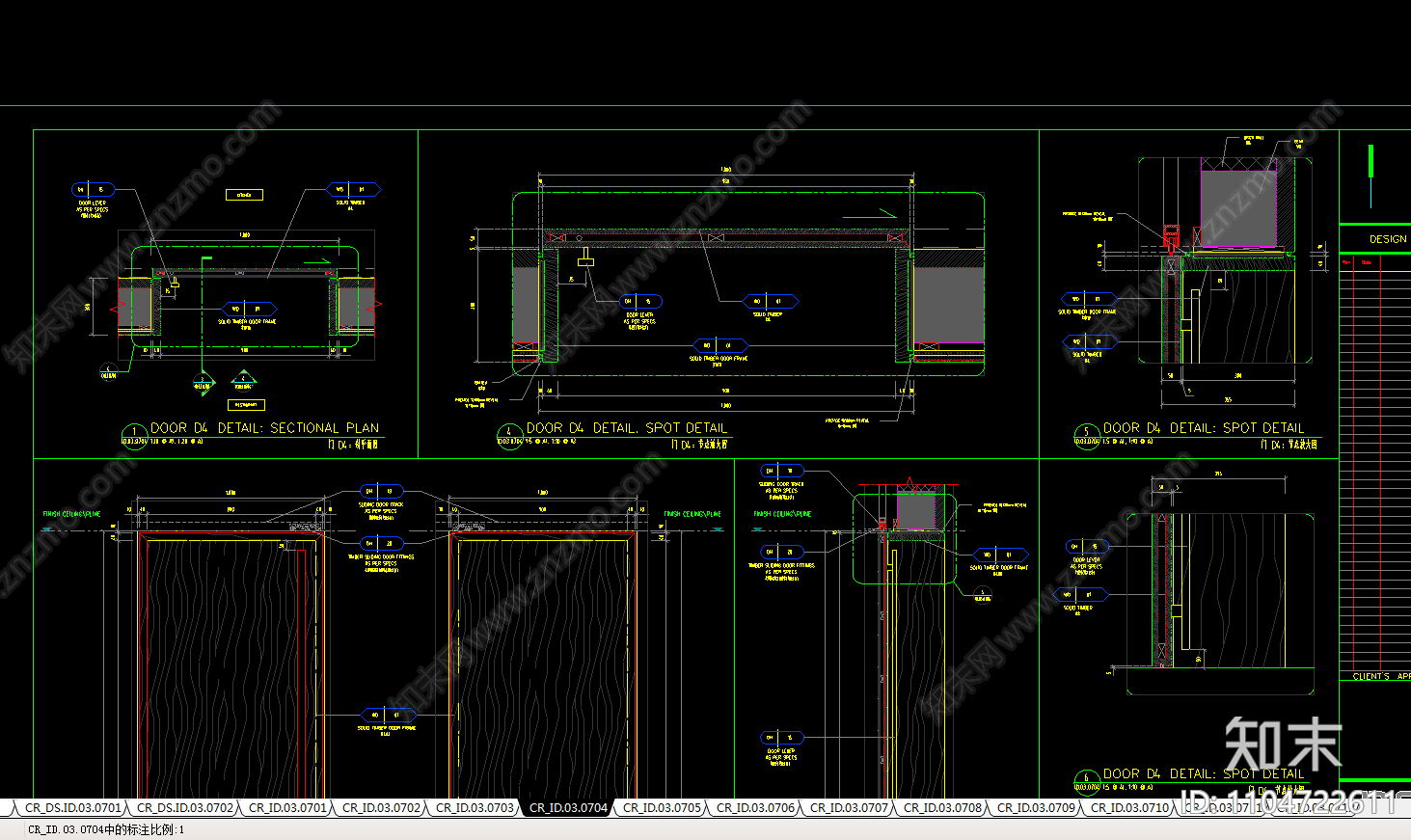The height and width of the screenshot is (840, 1411).
Task: Switch to the CR_DS.ID.03.0701 layout tab
Action: pyautogui.click(x=72, y=808)
